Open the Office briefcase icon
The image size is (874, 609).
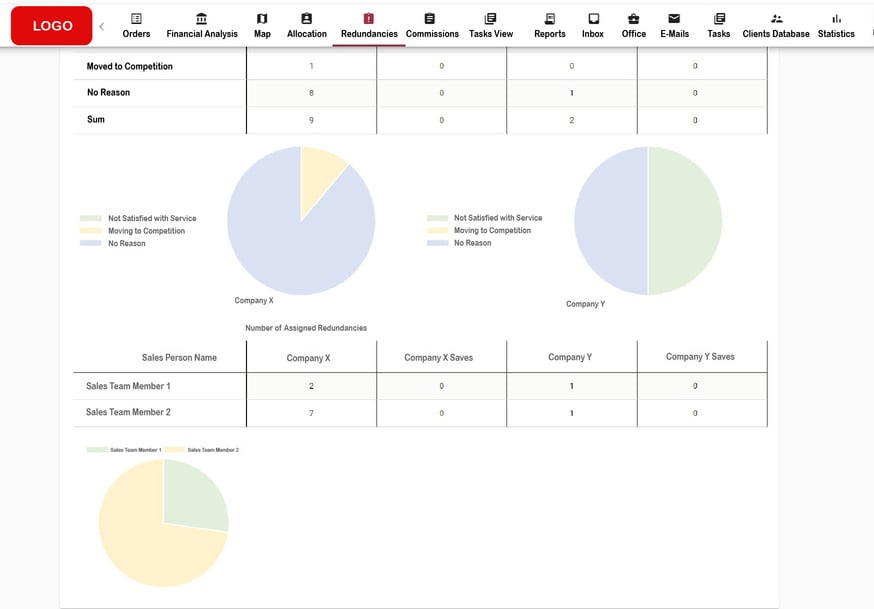633,19
